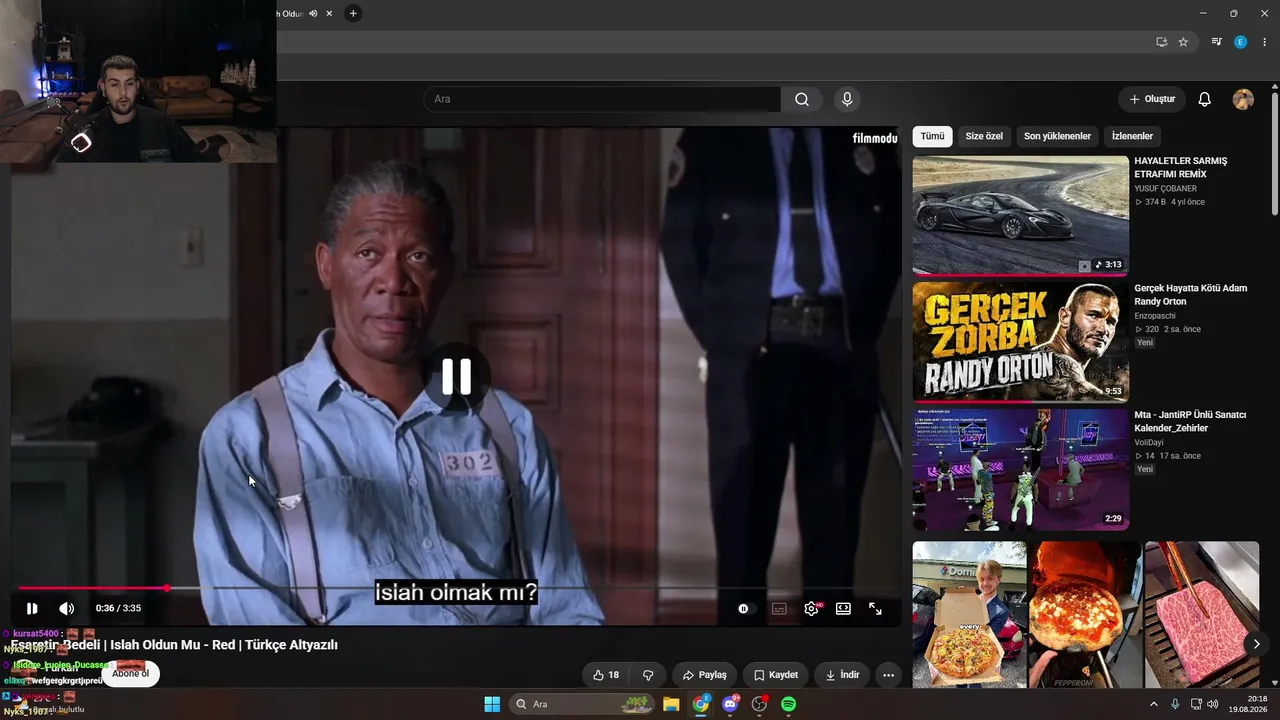Show next Shorts with right chevron
The height and width of the screenshot is (720, 1280).
click(x=1256, y=644)
